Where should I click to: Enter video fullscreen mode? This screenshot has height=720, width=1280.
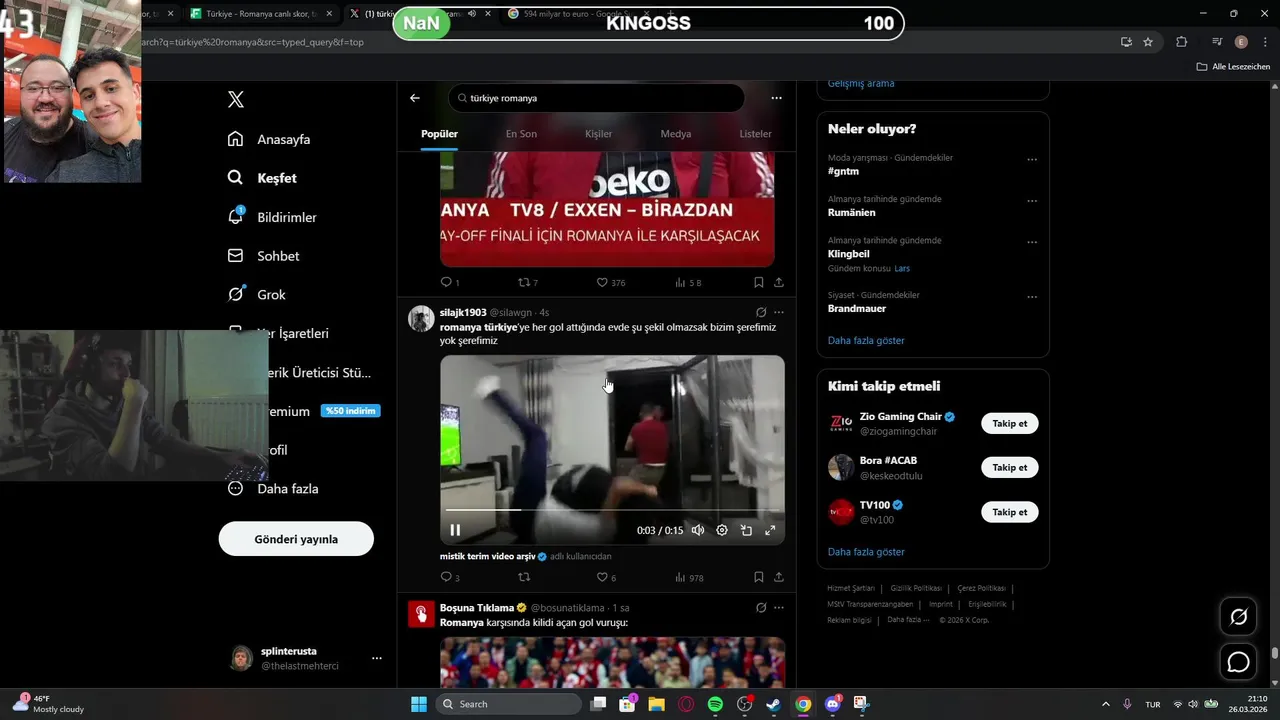[x=770, y=530]
